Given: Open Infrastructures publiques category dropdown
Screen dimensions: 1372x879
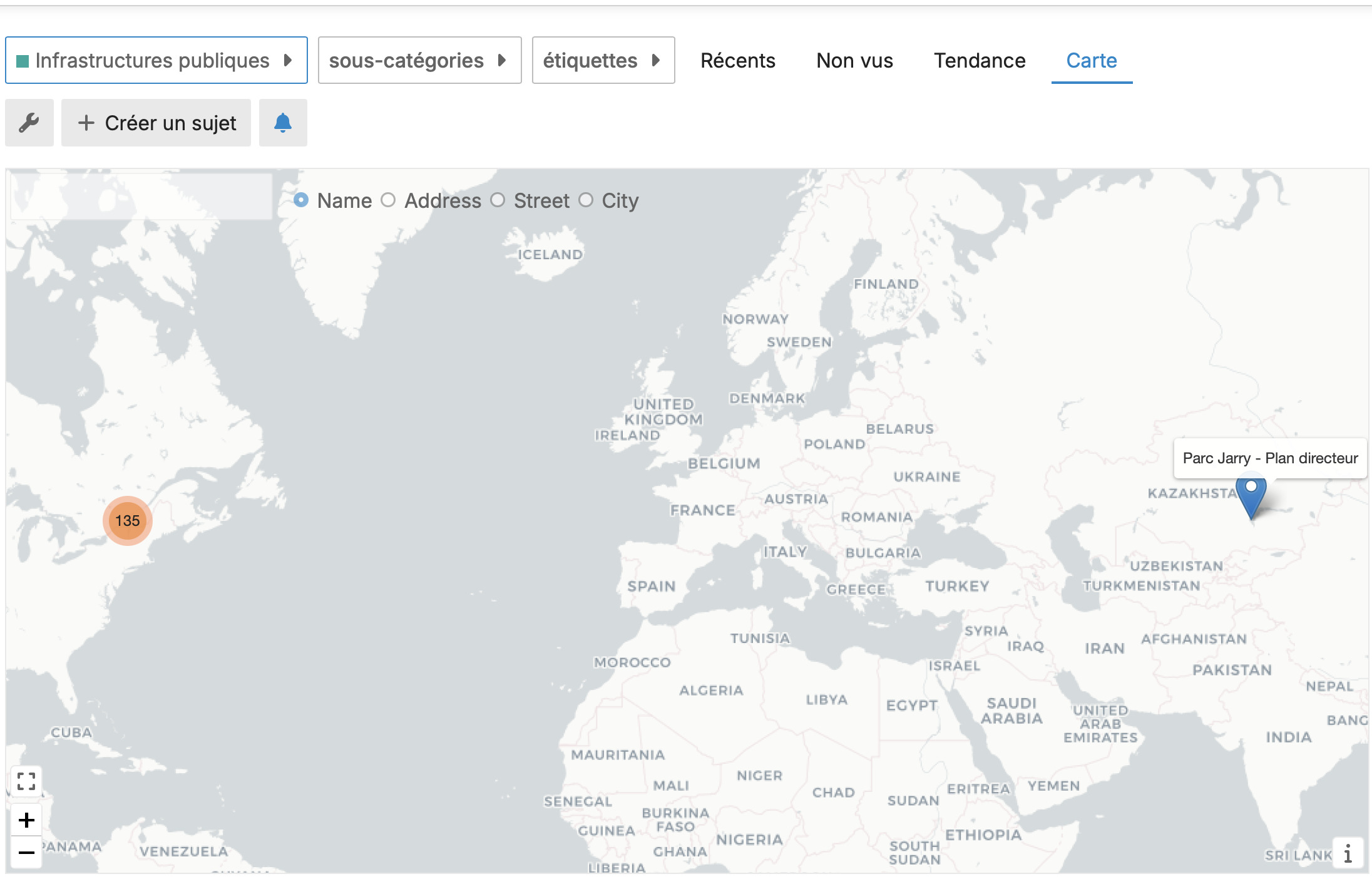Looking at the screenshot, I should click(156, 60).
